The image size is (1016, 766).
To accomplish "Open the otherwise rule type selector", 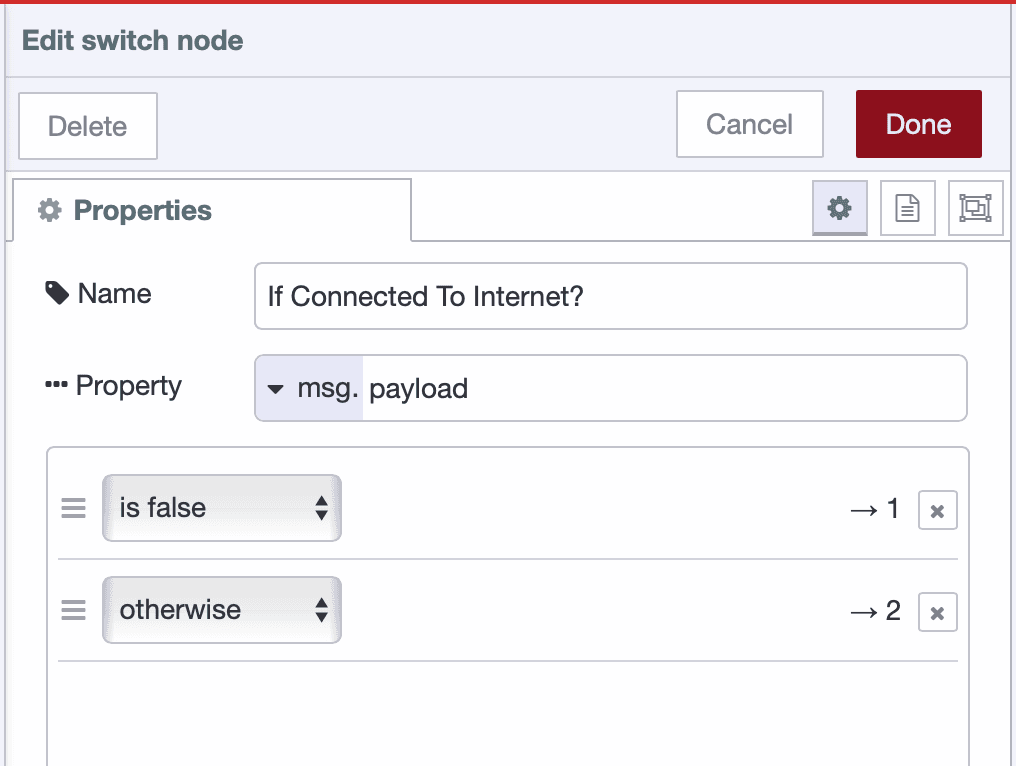I will pos(220,610).
